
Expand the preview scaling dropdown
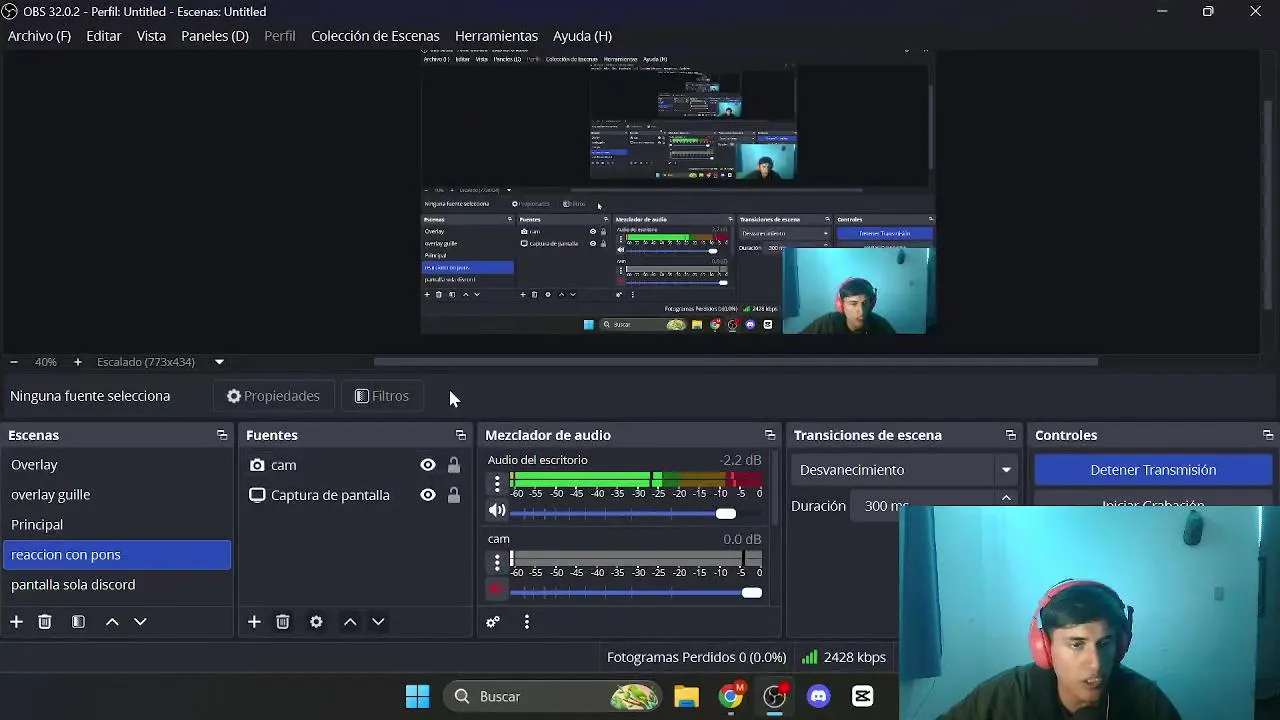[x=219, y=362]
